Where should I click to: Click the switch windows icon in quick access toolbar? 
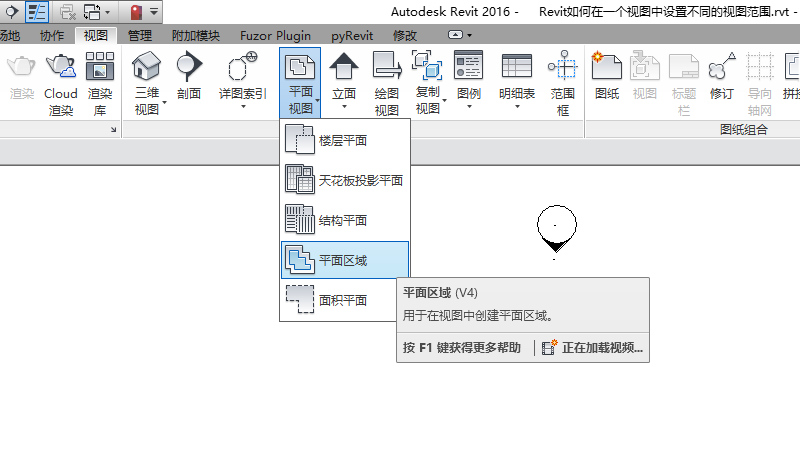pos(92,11)
